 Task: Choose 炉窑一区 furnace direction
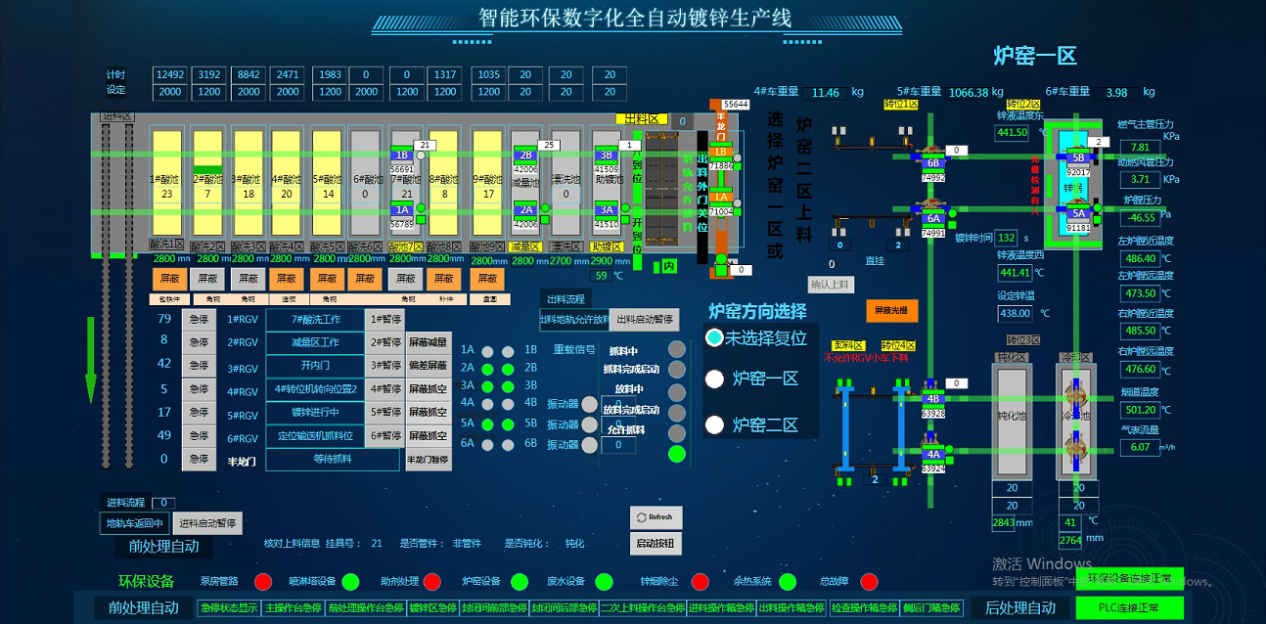coord(714,379)
